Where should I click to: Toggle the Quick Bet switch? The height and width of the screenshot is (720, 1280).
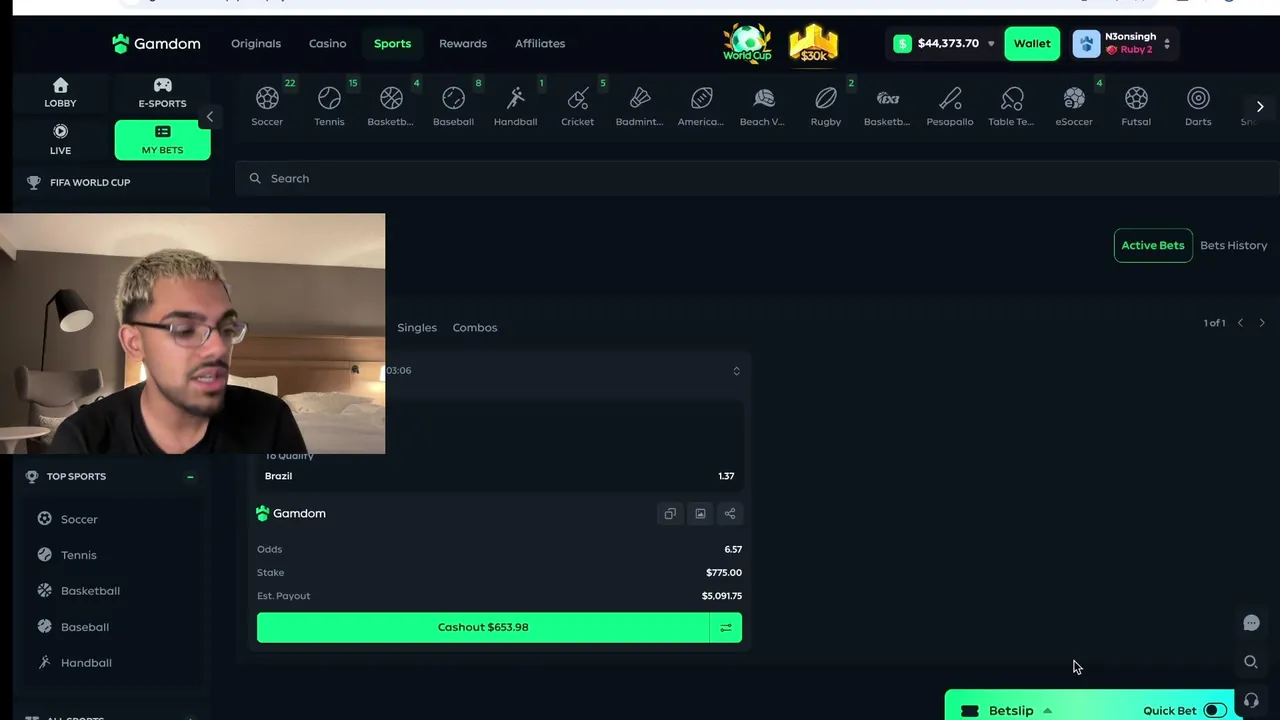[x=1215, y=711]
